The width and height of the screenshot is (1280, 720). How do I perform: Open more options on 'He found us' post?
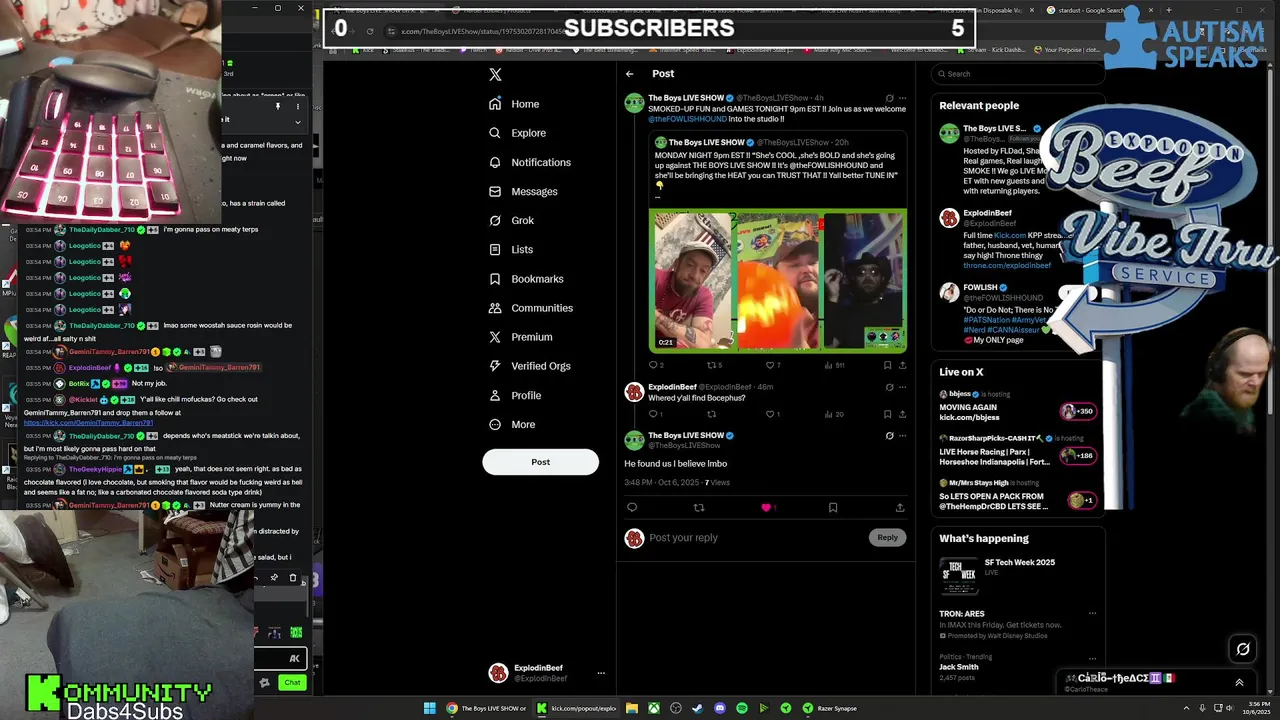(902, 435)
